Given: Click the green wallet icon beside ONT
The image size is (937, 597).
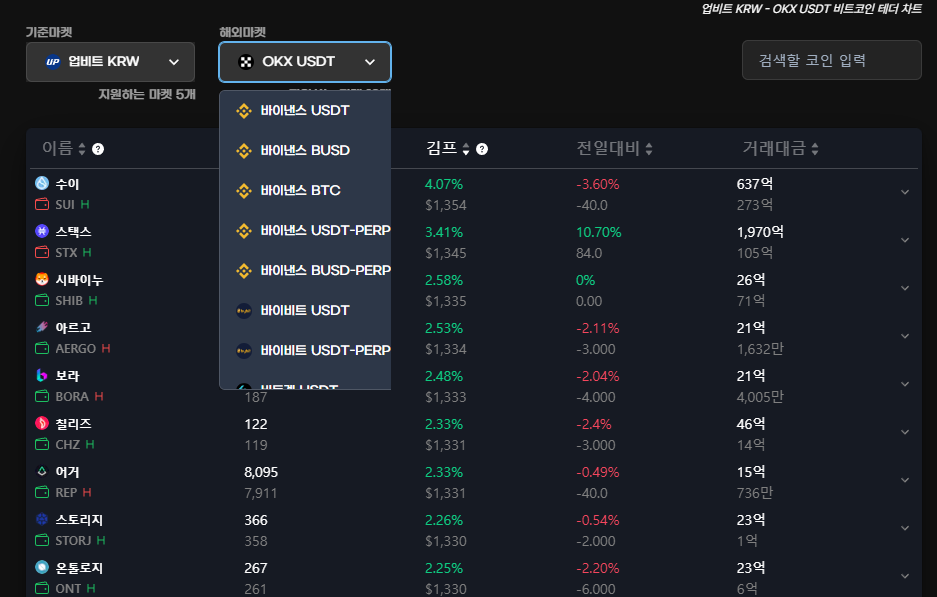Looking at the screenshot, I should tap(42, 588).
